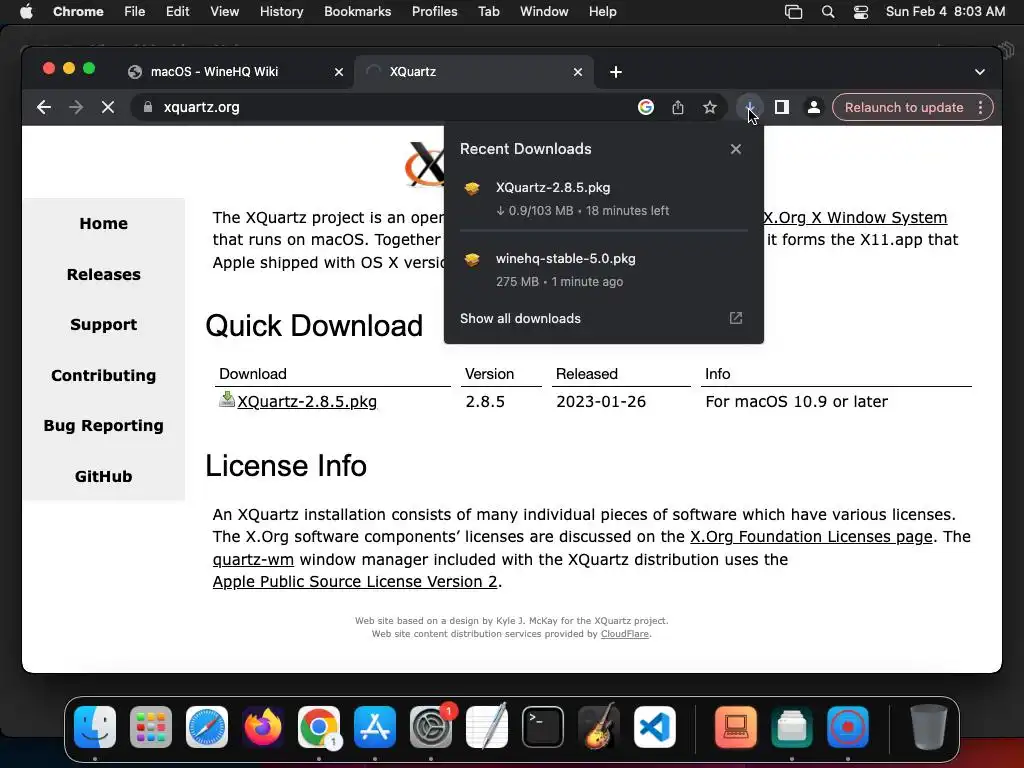Open the side panel
The width and height of the screenshot is (1024, 768).
point(782,107)
